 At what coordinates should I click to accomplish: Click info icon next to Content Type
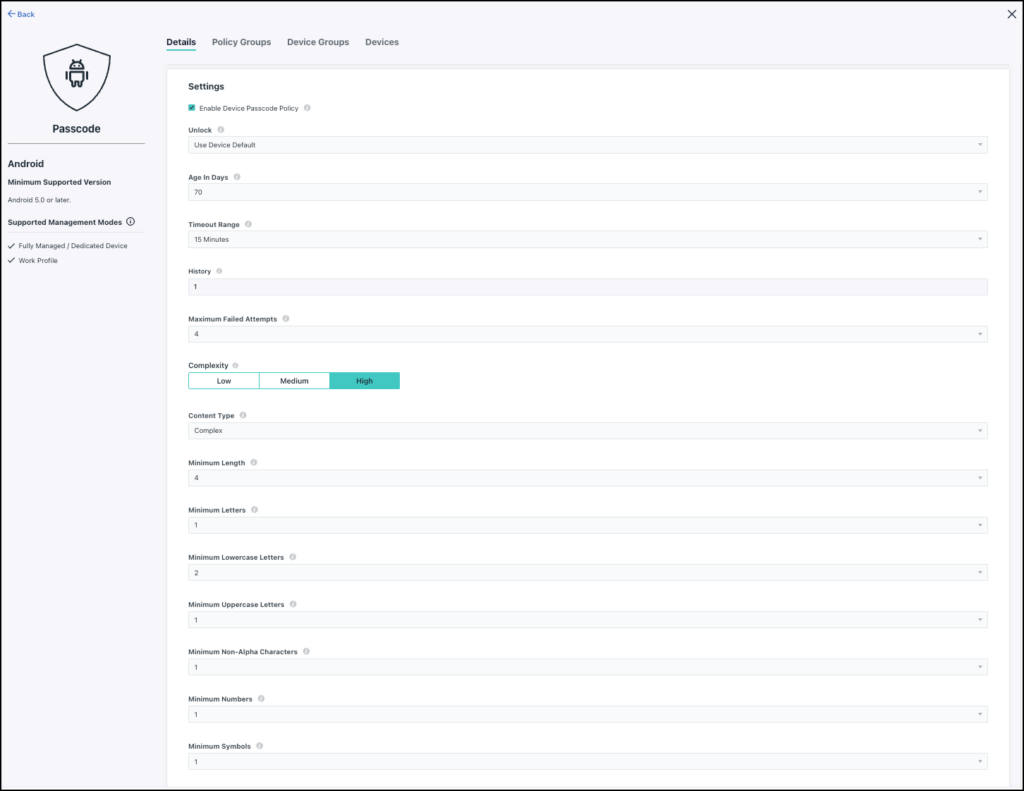tap(243, 415)
